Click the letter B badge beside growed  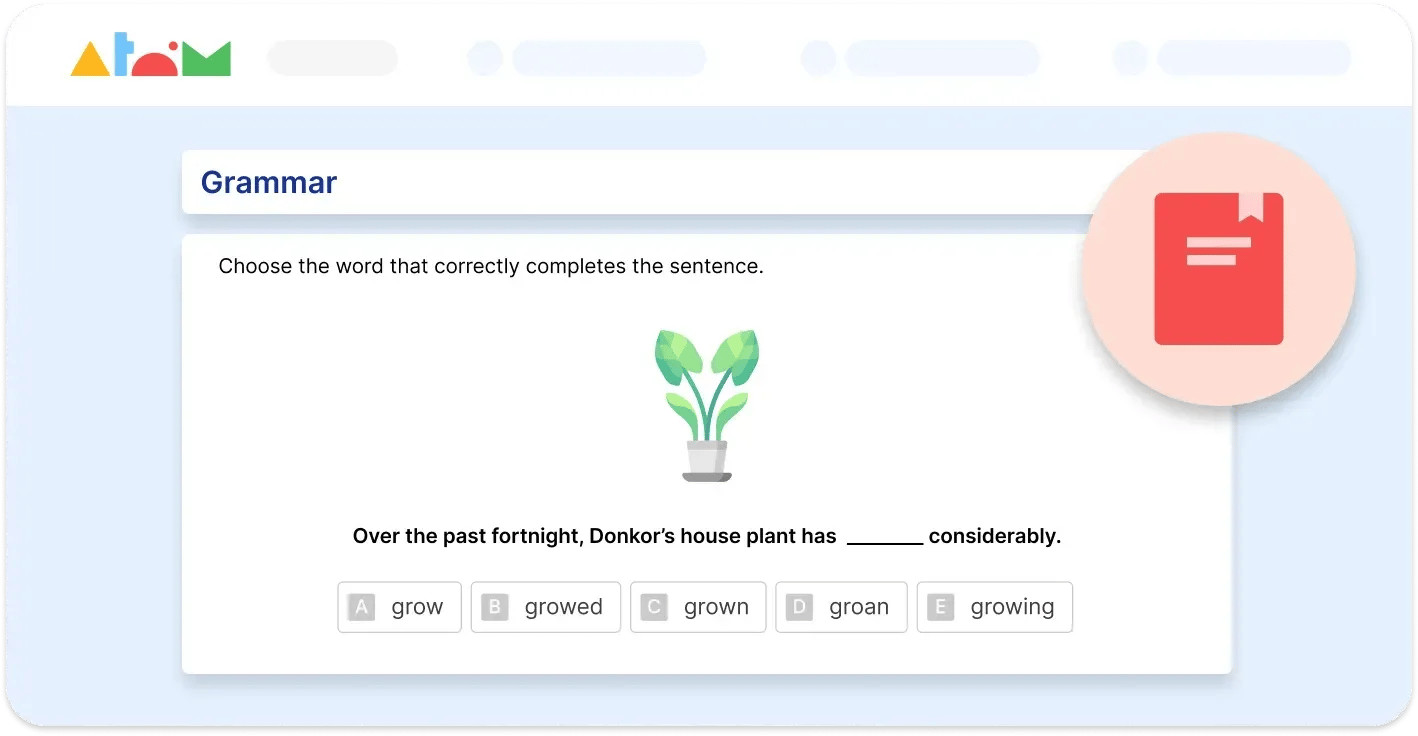[x=494, y=607]
